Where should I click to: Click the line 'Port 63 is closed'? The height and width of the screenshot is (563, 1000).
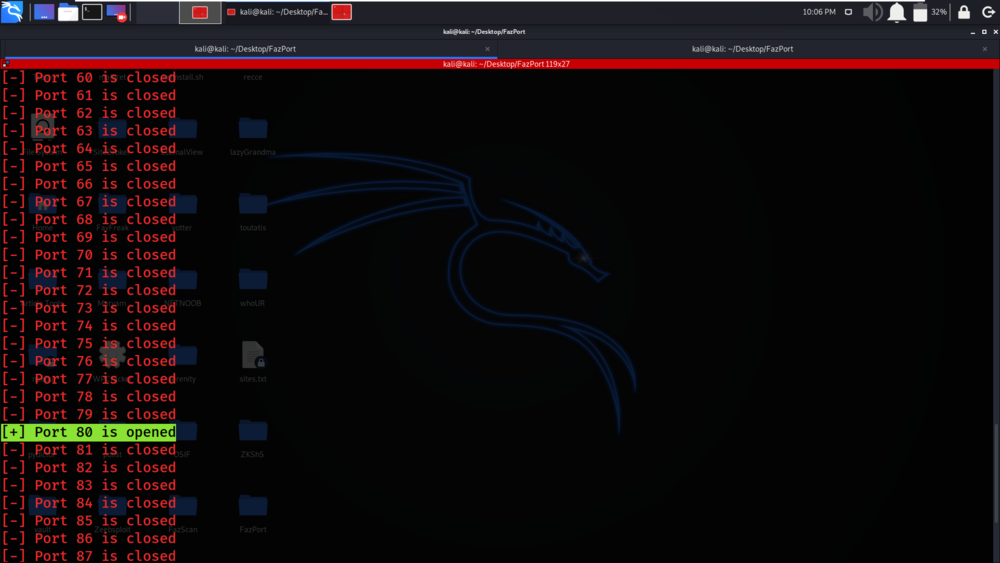[x=89, y=131]
